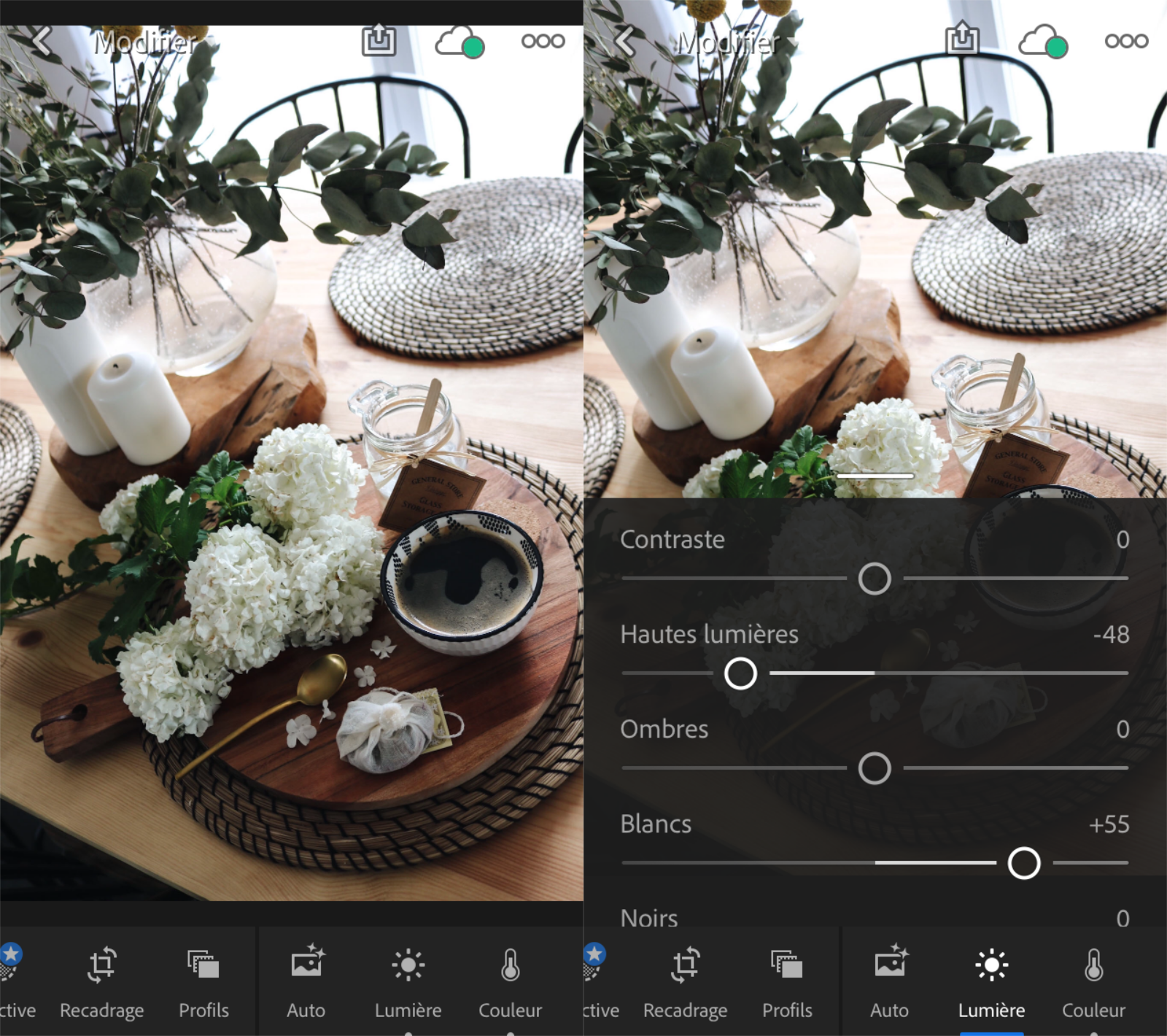Click the Blancs slider handle
Image resolution: width=1167 pixels, height=1036 pixels.
click(x=1024, y=863)
